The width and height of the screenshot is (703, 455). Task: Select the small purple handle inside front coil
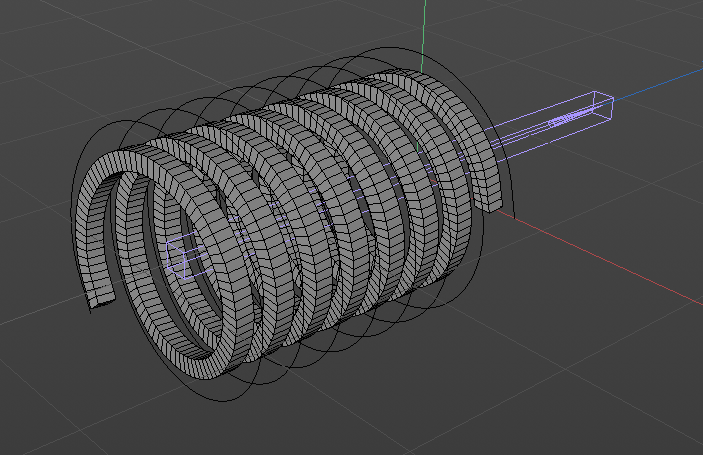[181, 257]
